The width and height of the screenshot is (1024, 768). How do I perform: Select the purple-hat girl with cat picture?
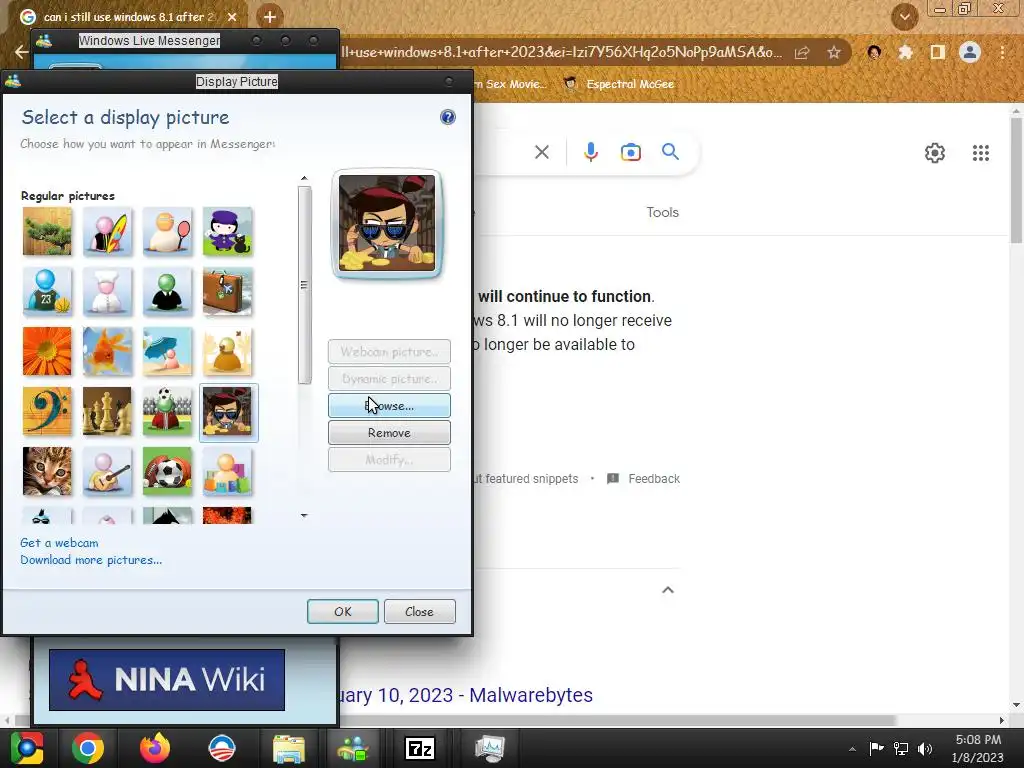tap(228, 231)
